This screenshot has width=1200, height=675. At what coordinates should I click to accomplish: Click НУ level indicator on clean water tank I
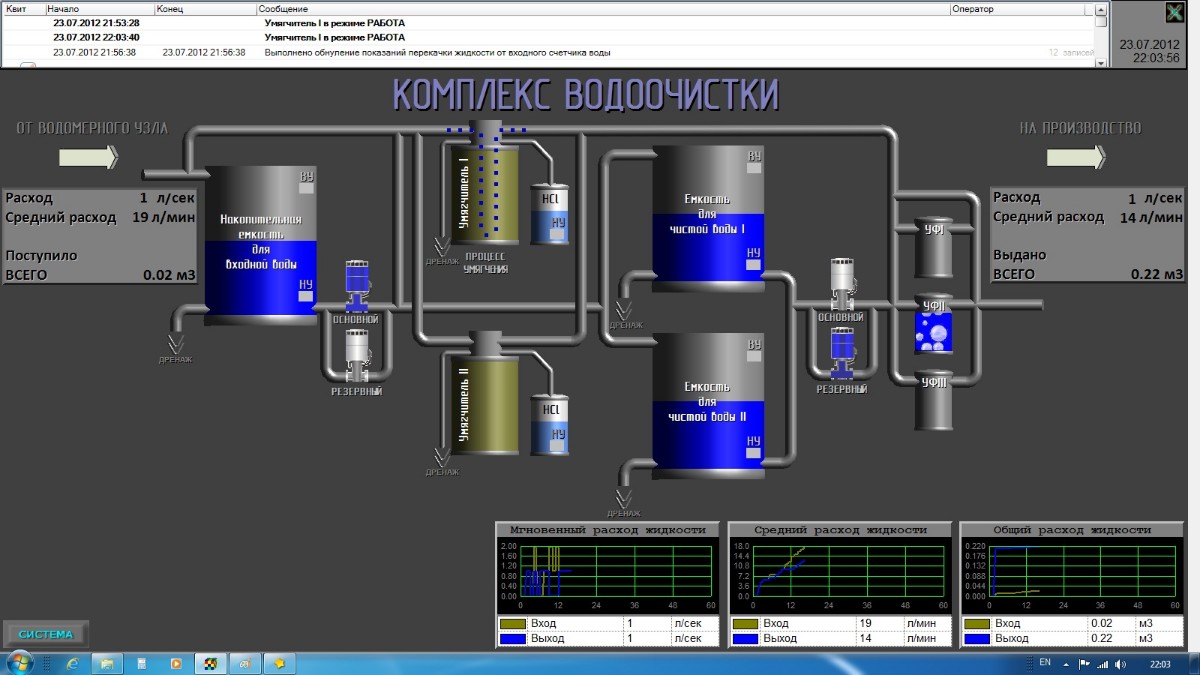pyautogui.click(x=754, y=265)
